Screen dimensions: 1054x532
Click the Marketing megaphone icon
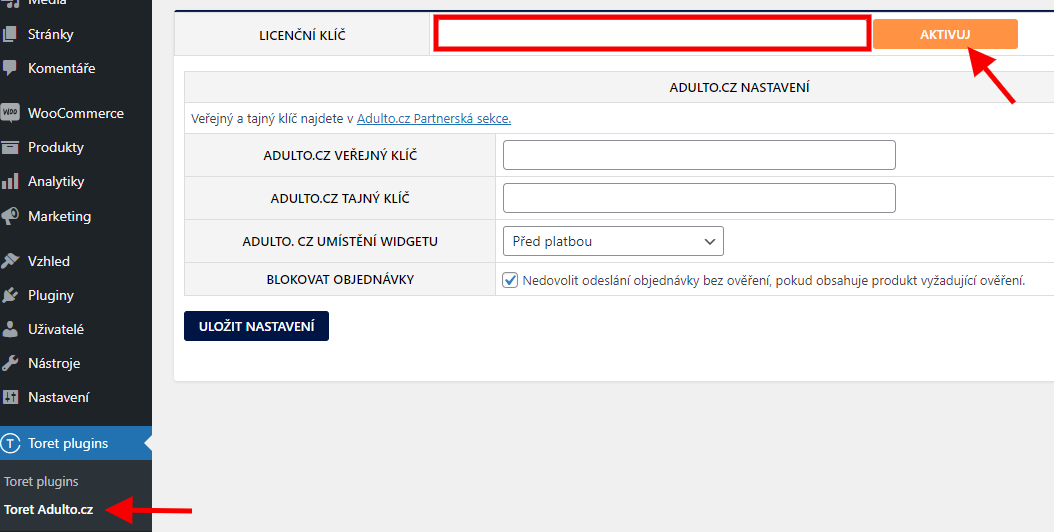point(11,216)
